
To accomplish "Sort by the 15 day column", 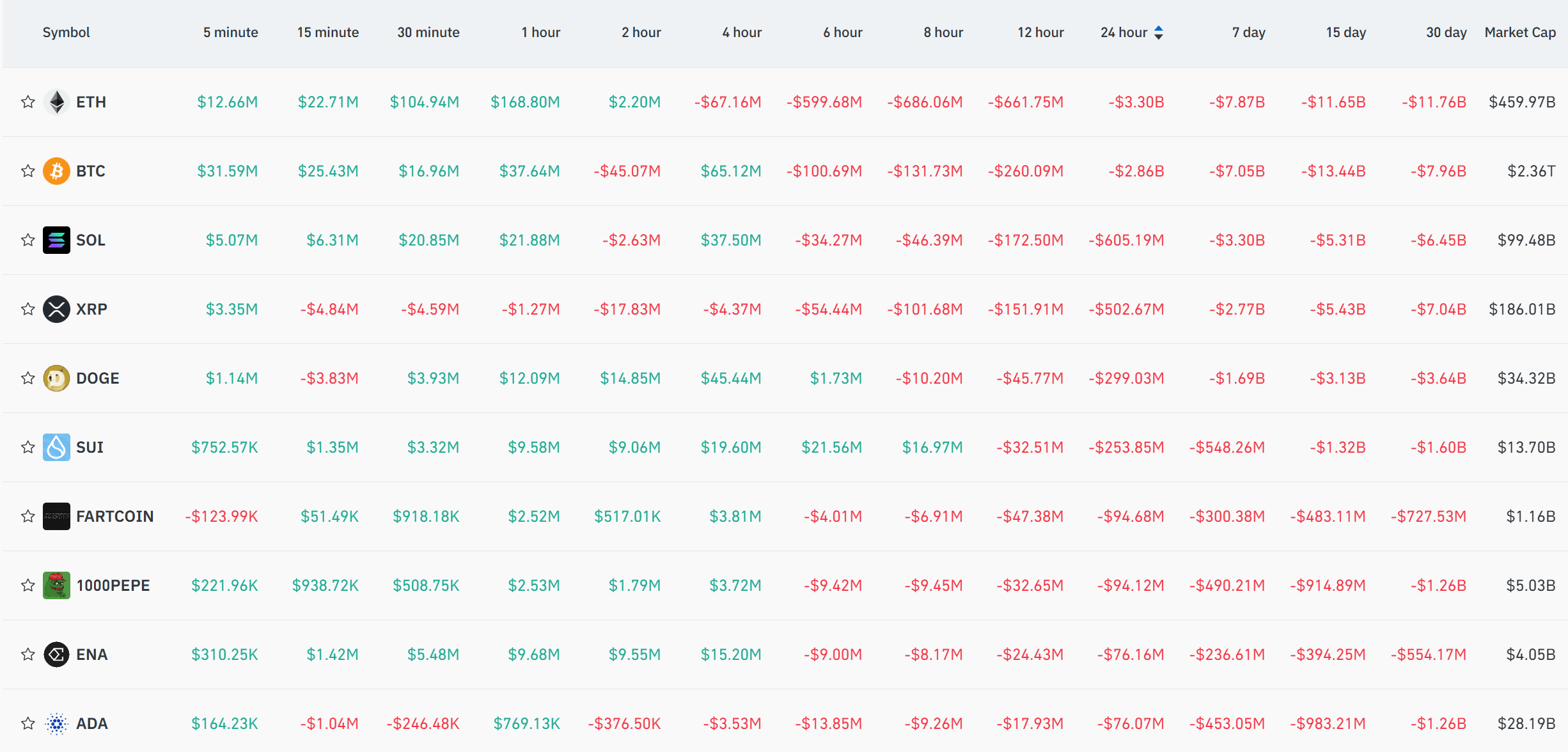I will [1345, 33].
